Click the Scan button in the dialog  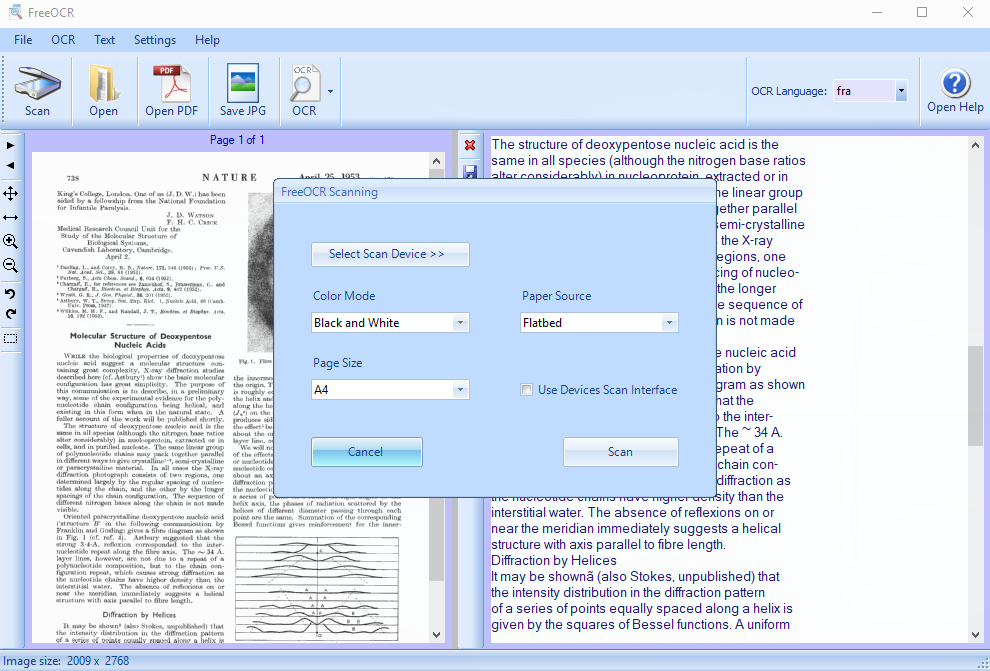click(x=621, y=452)
